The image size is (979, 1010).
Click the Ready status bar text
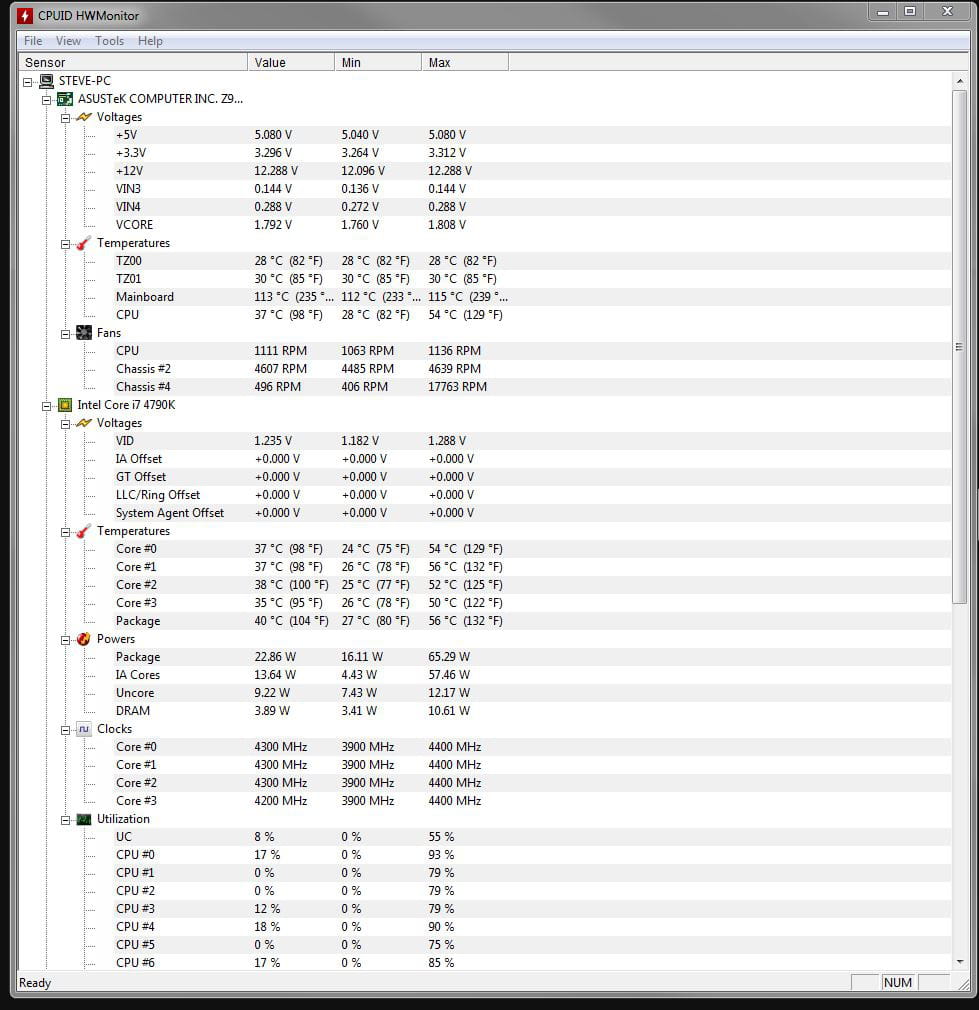35,983
